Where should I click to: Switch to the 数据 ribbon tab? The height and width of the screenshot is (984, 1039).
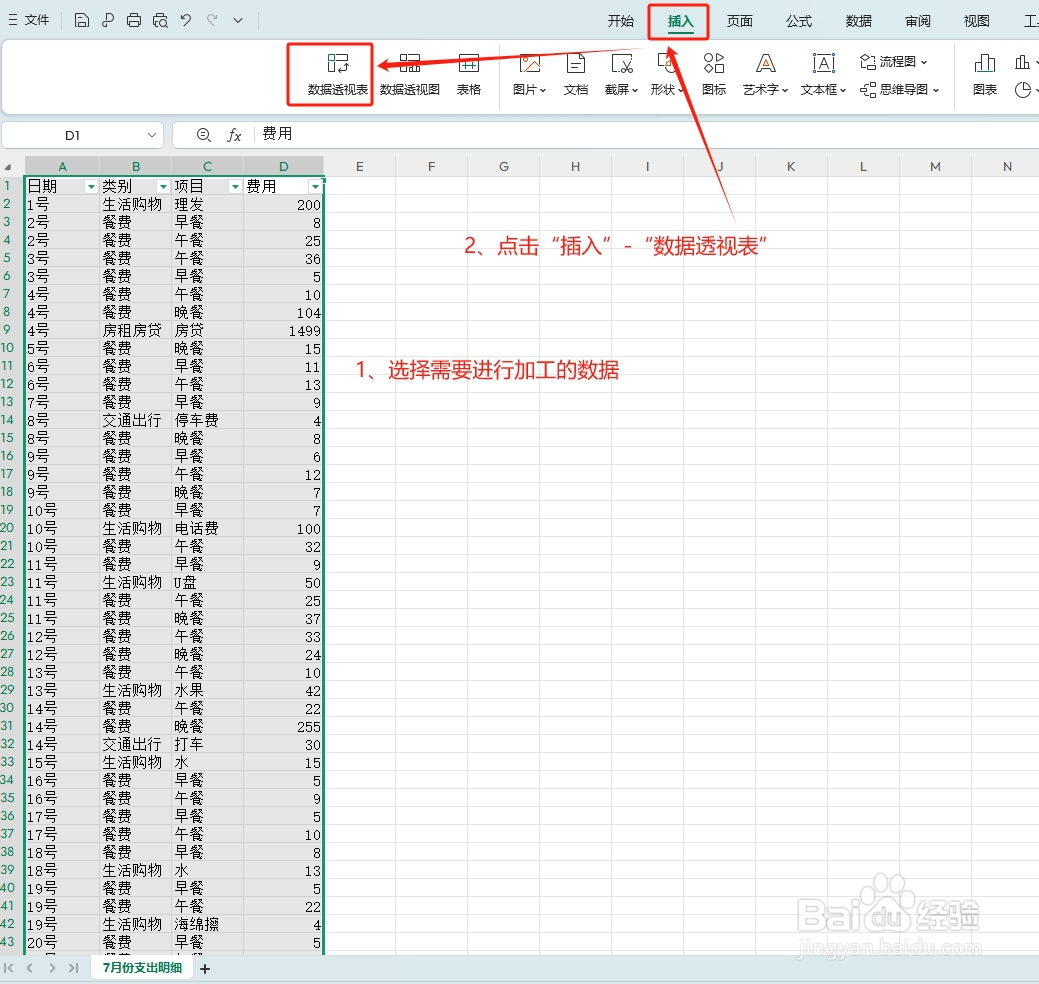coord(857,20)
